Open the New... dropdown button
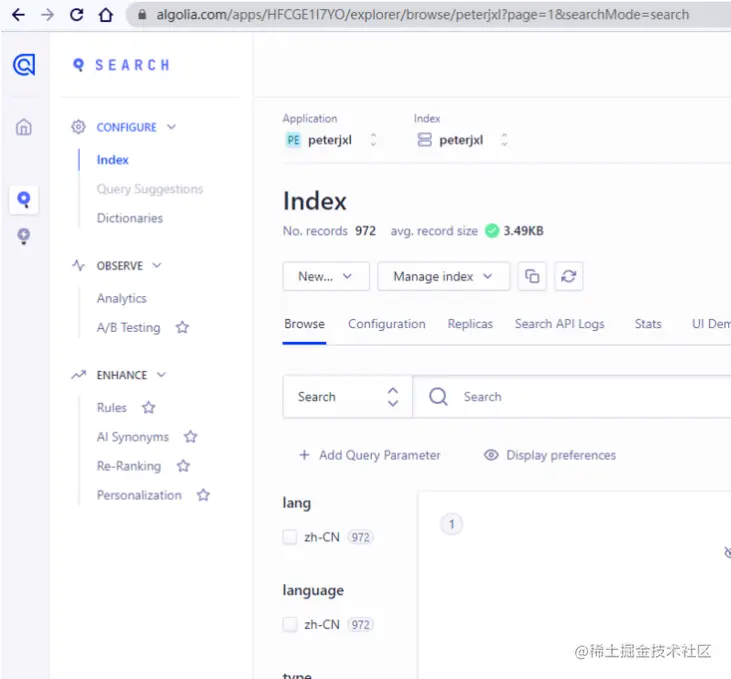The image size is (731, 679). pos(326,276)
